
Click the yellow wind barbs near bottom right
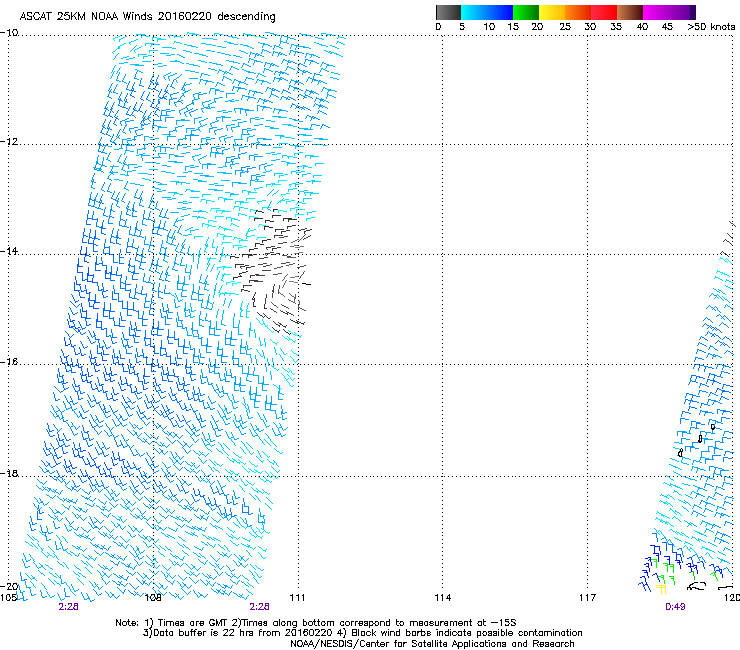click(x=661, y=589)
